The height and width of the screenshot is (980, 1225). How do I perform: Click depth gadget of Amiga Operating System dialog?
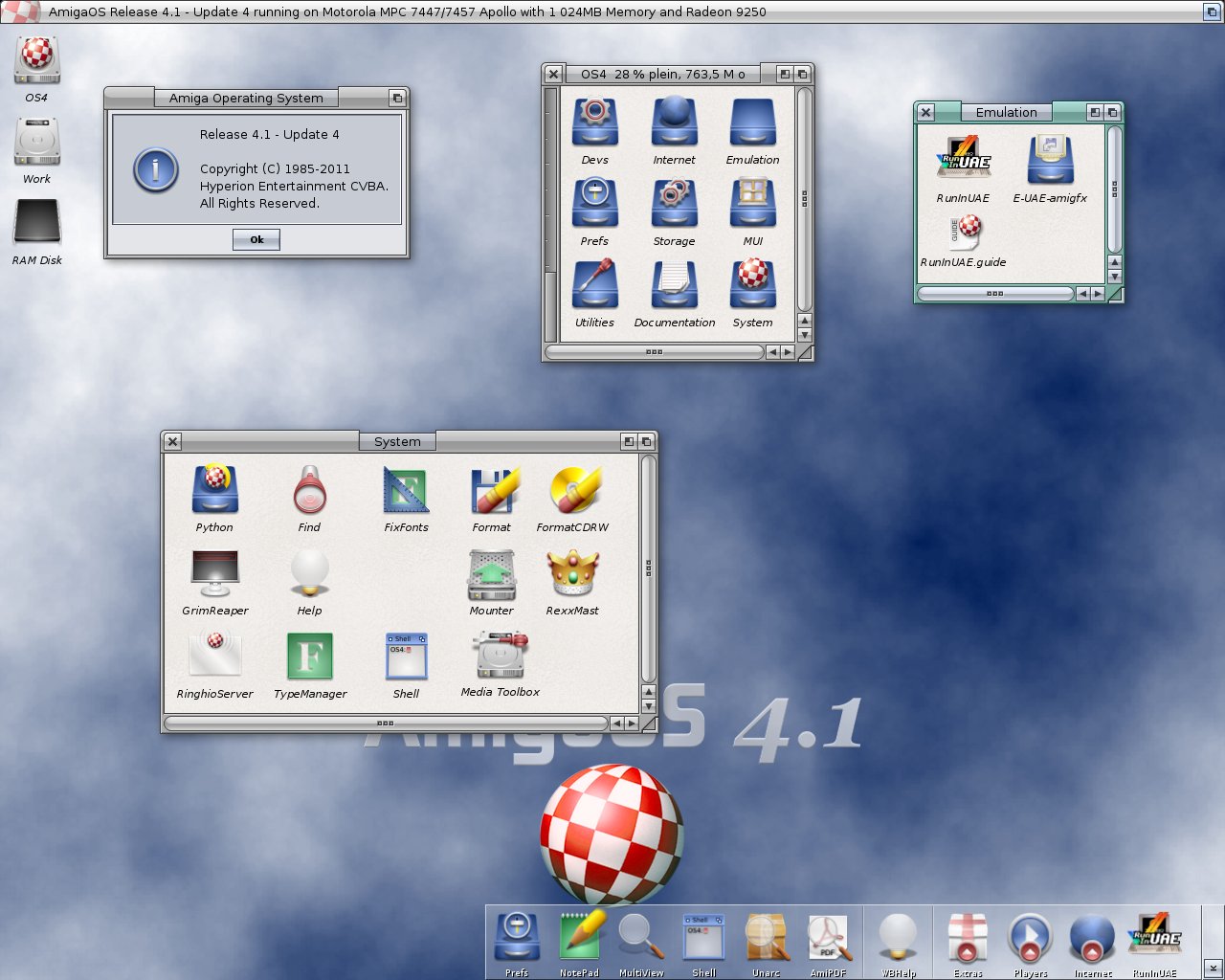[396, 98]
